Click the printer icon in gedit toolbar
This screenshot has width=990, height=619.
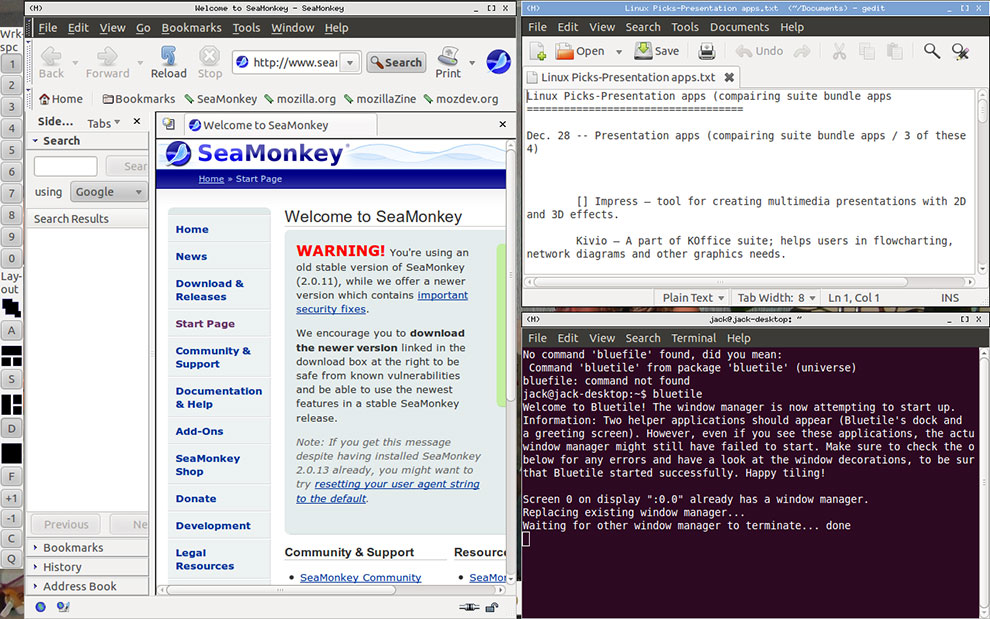(x=707, y=51)
